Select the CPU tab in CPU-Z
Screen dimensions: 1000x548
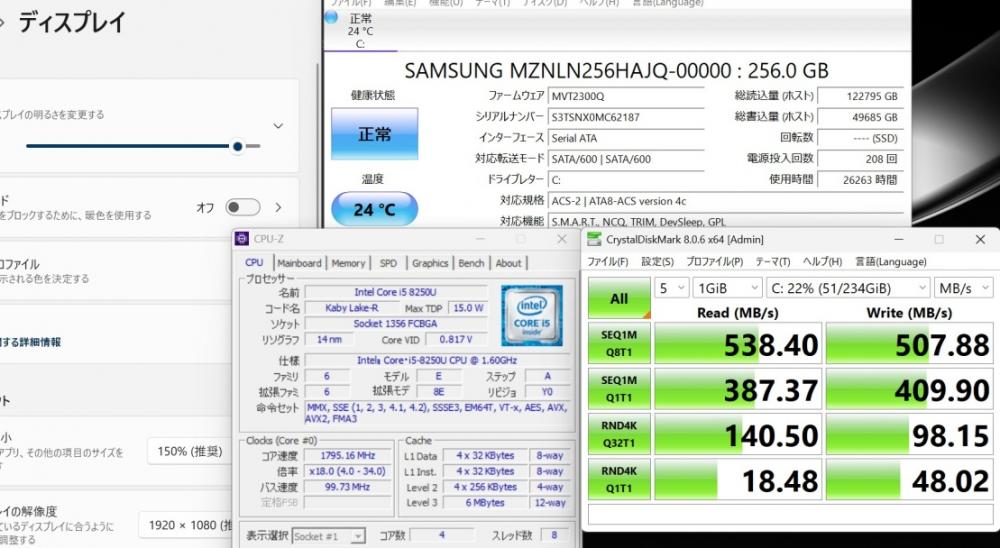click(x=254, y=263)
